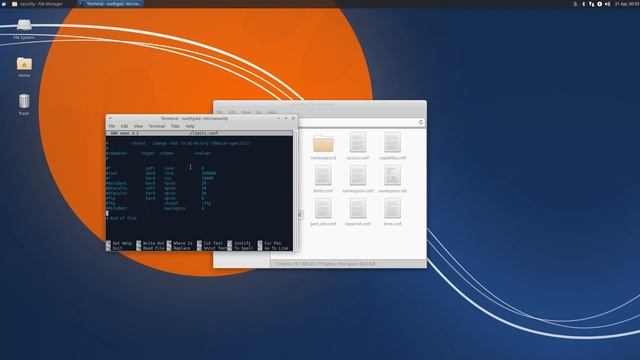Select limits.conf file in File Manager
Image resolution: width=640 pixels, height=360 pixels.
323,179
